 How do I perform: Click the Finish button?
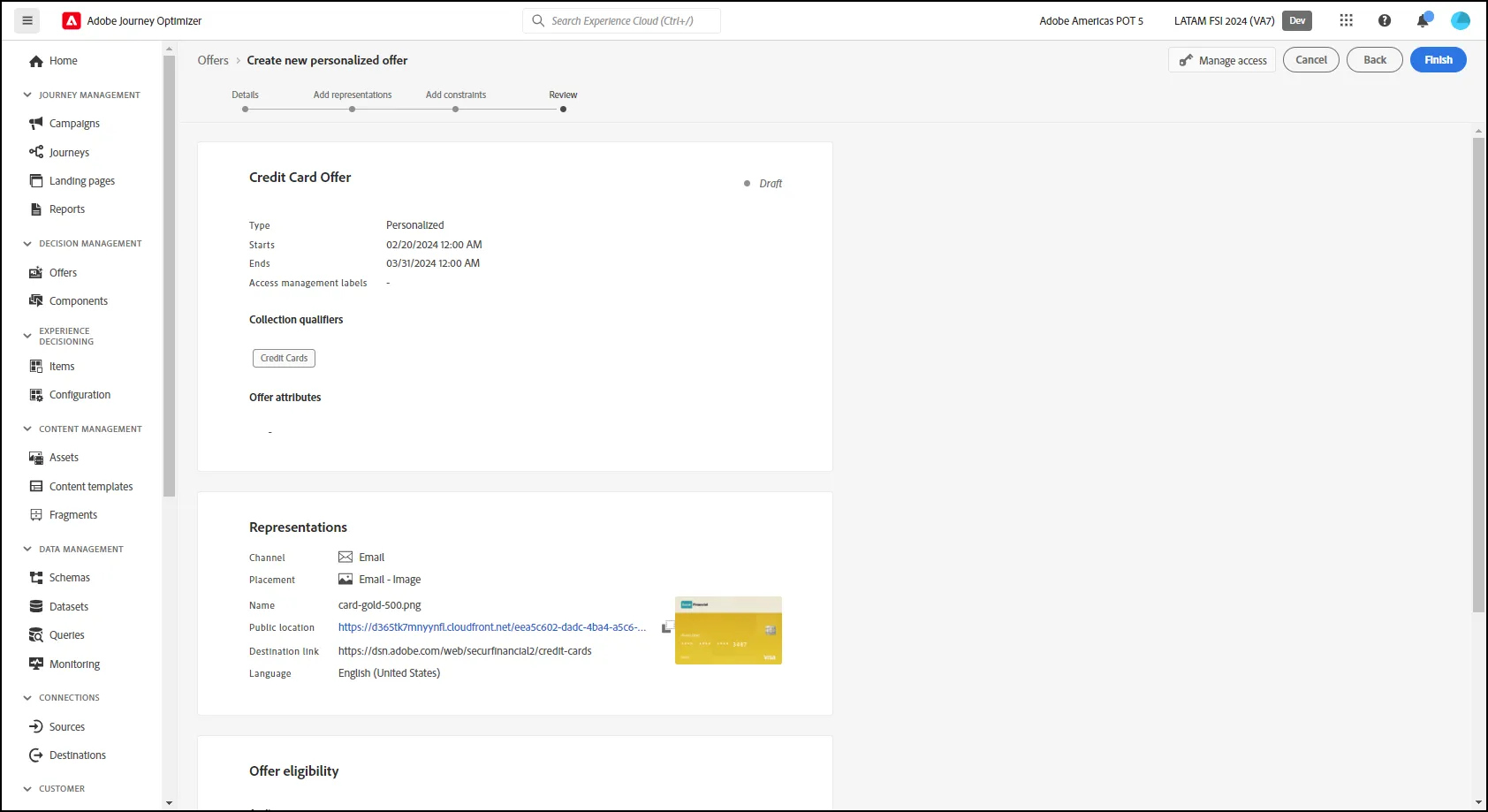click(1438, 60)
